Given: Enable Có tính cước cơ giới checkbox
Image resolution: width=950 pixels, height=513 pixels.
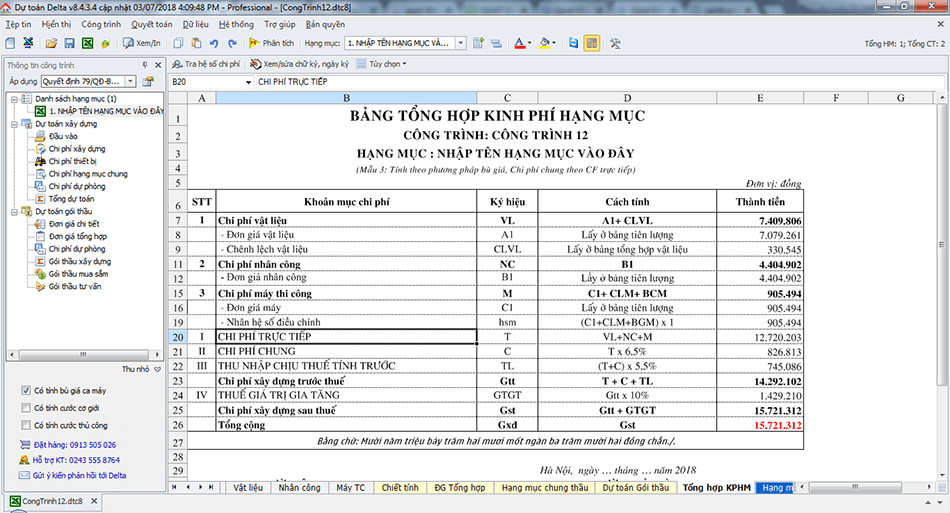Looking at the screenshot, I should (26, 408).
